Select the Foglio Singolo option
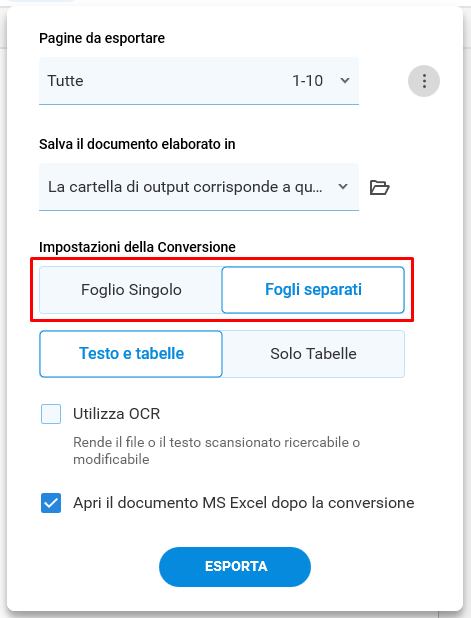The height and width of the screenshot is (618, 471). 131,290
